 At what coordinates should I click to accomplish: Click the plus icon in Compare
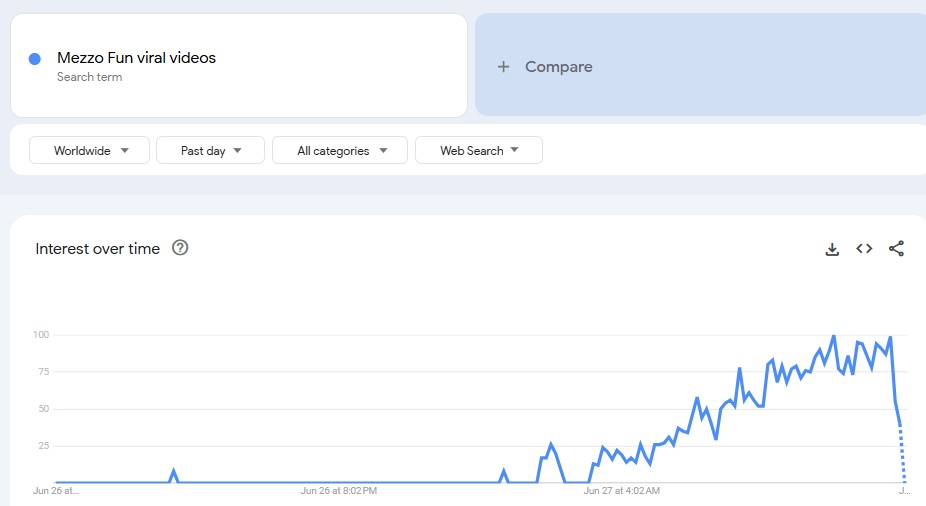(504, 67)
